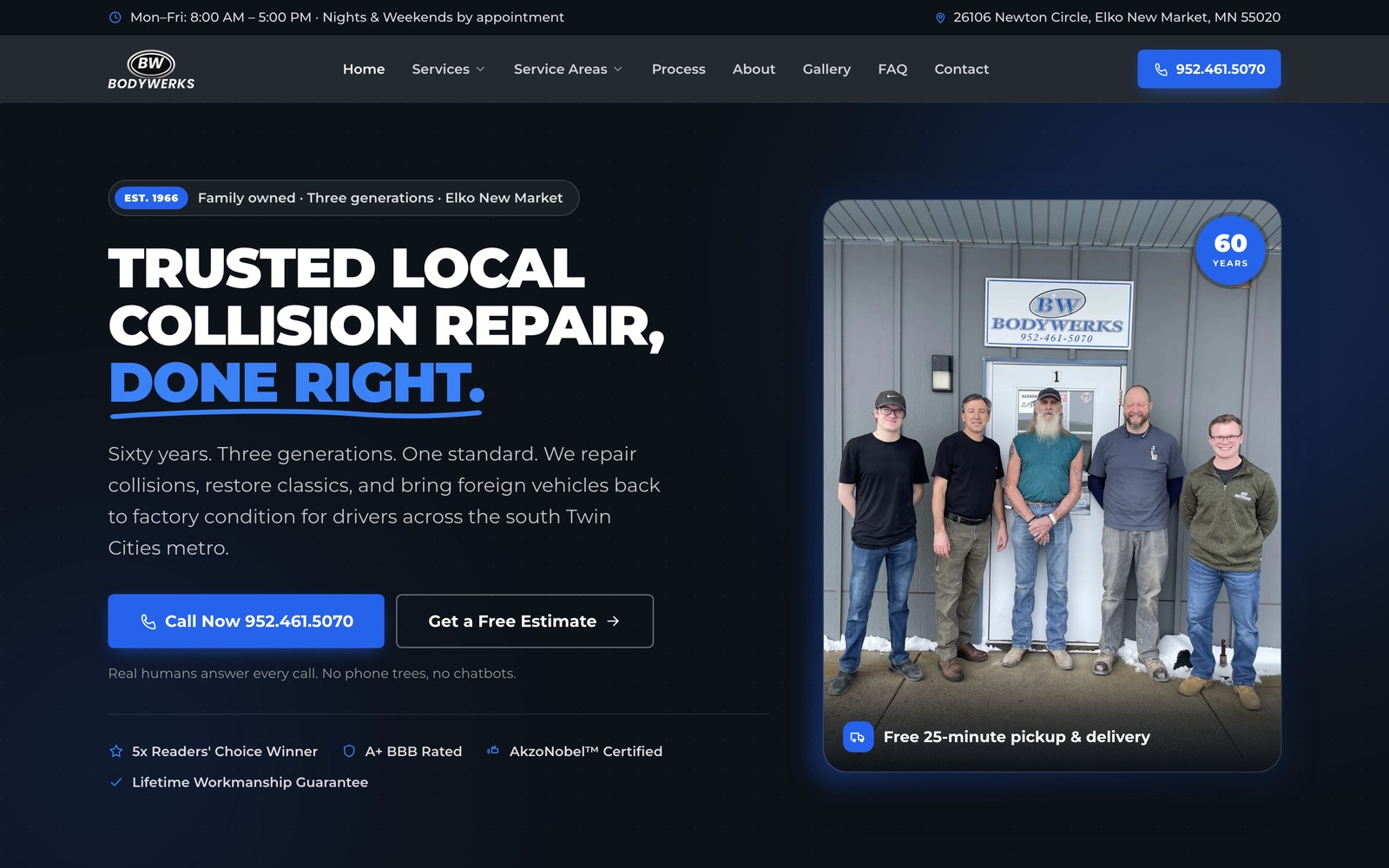
Task: Click thumbs-up icon by AkzoNobel Certified
Action: (x=493, y=751)
